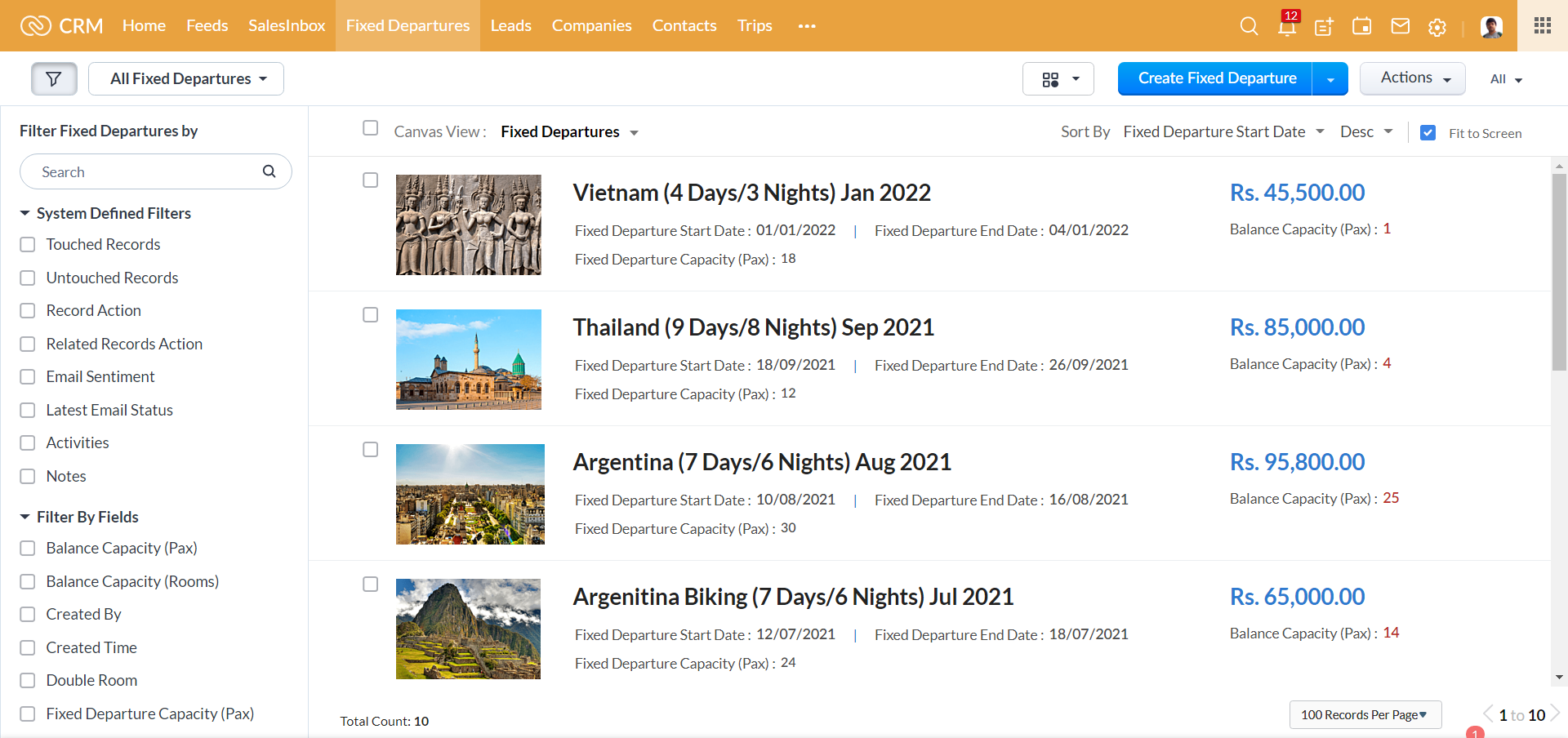1568x738 pixels.
Task: Open the global search icon
Action: 1249,26
